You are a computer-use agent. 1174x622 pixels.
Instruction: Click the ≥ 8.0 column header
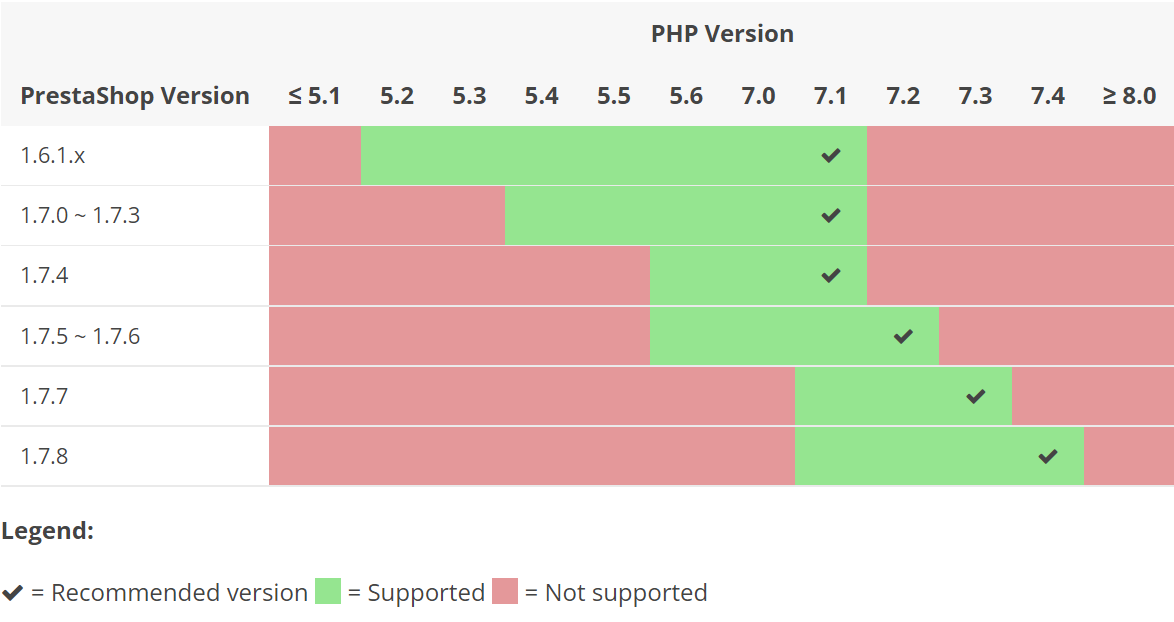[1129, 96]
